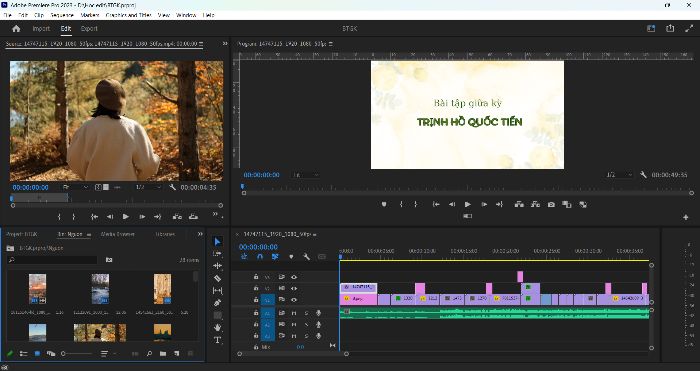Switch to the Import tab
The height and width of the screenshot is (371, 700).
tap(41, 29)
